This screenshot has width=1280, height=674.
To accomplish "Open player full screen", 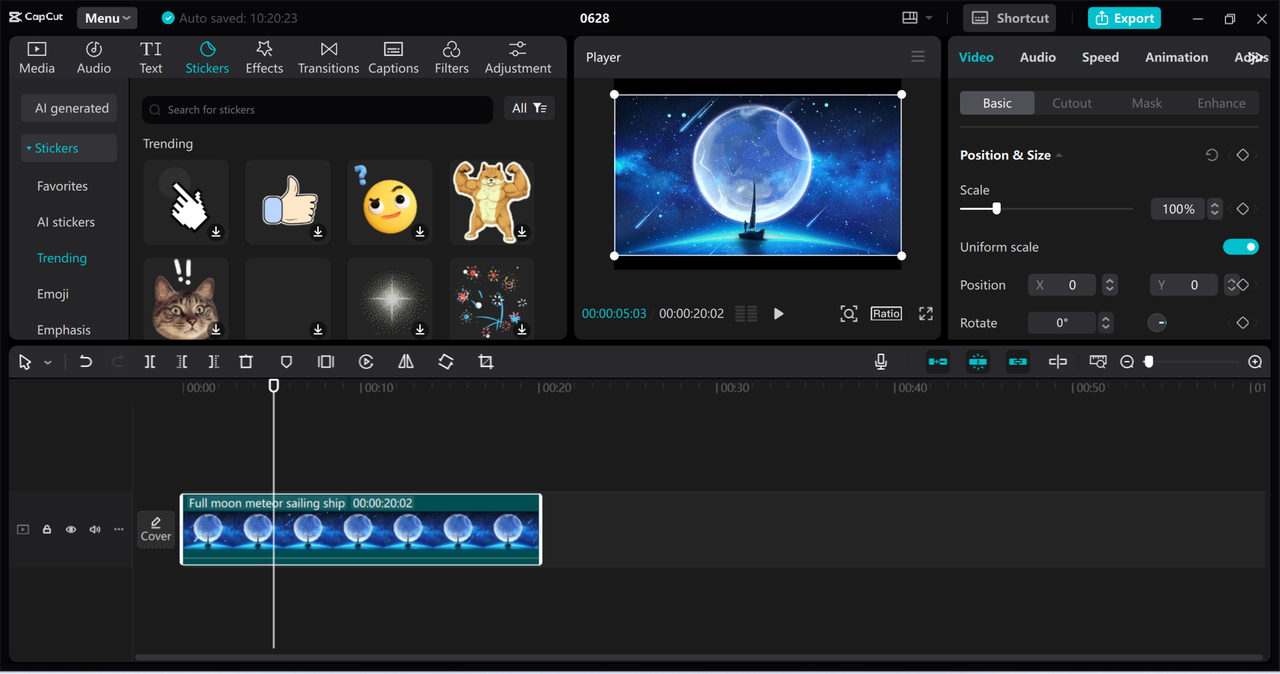I will click(x=926, y=313).
